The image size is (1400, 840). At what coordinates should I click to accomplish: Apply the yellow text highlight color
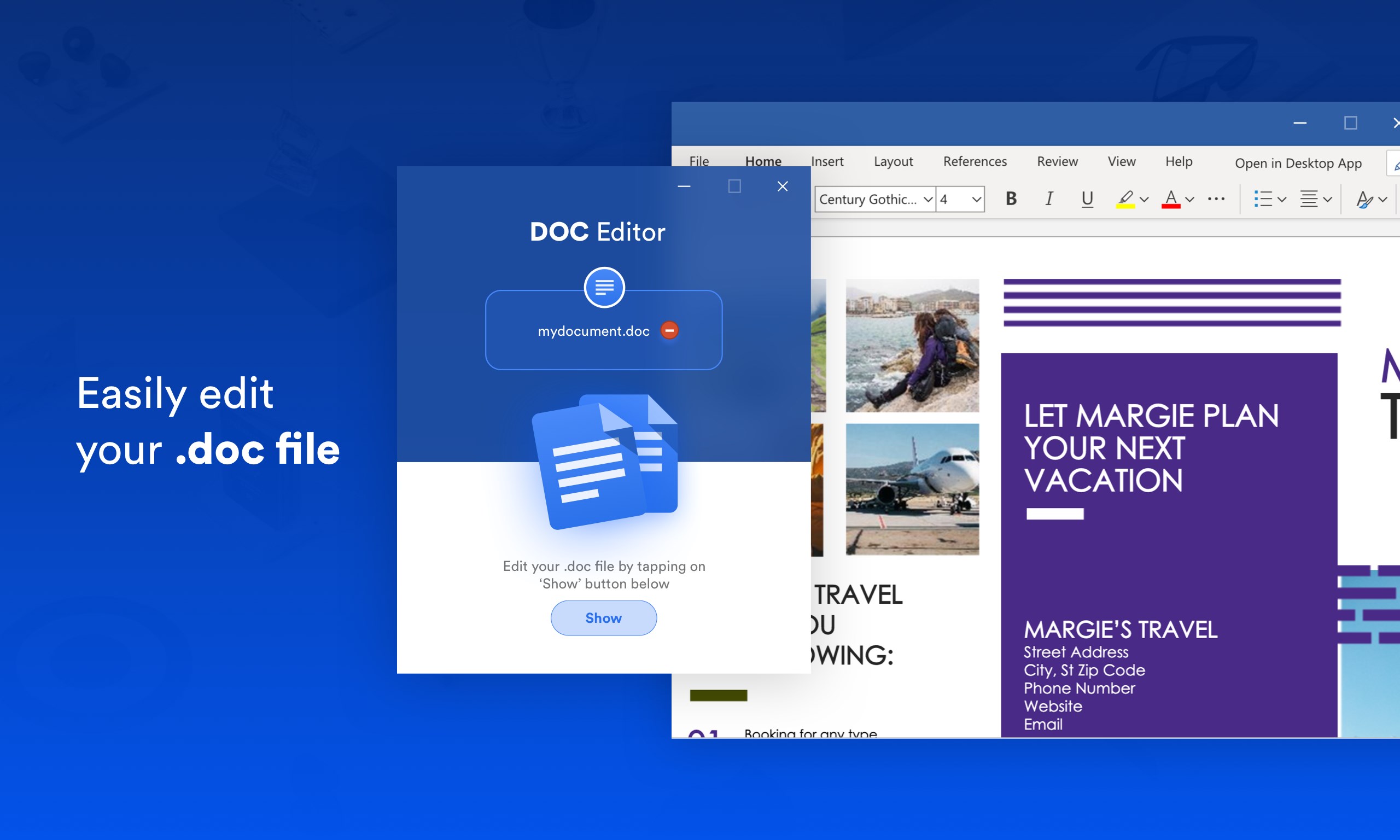tap(1125, 199)
